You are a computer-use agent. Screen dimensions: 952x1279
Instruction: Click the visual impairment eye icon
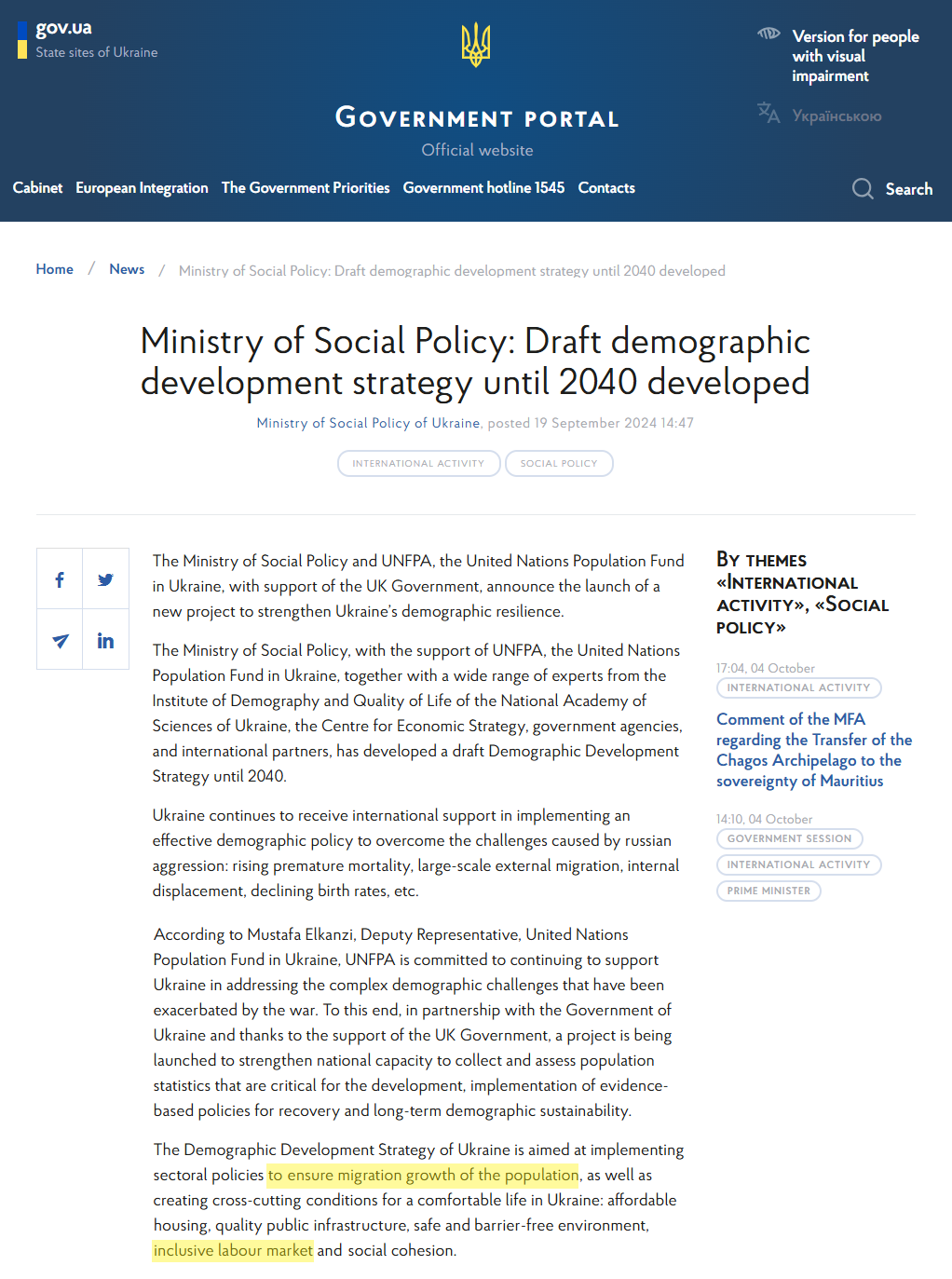pyautogui.click(x=768, y=34)
